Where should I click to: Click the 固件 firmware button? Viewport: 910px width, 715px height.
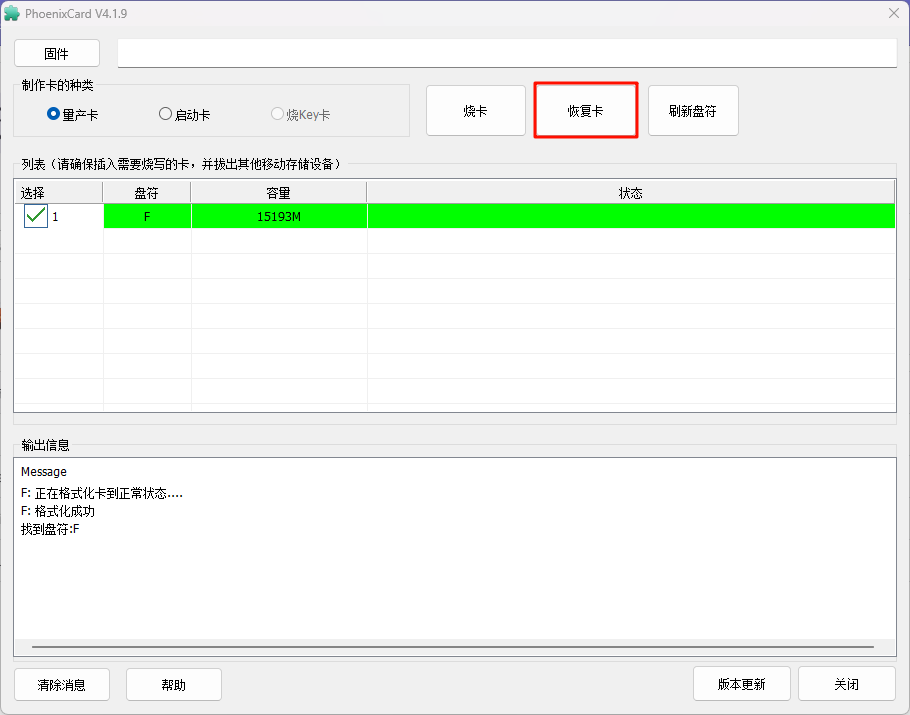57,54
